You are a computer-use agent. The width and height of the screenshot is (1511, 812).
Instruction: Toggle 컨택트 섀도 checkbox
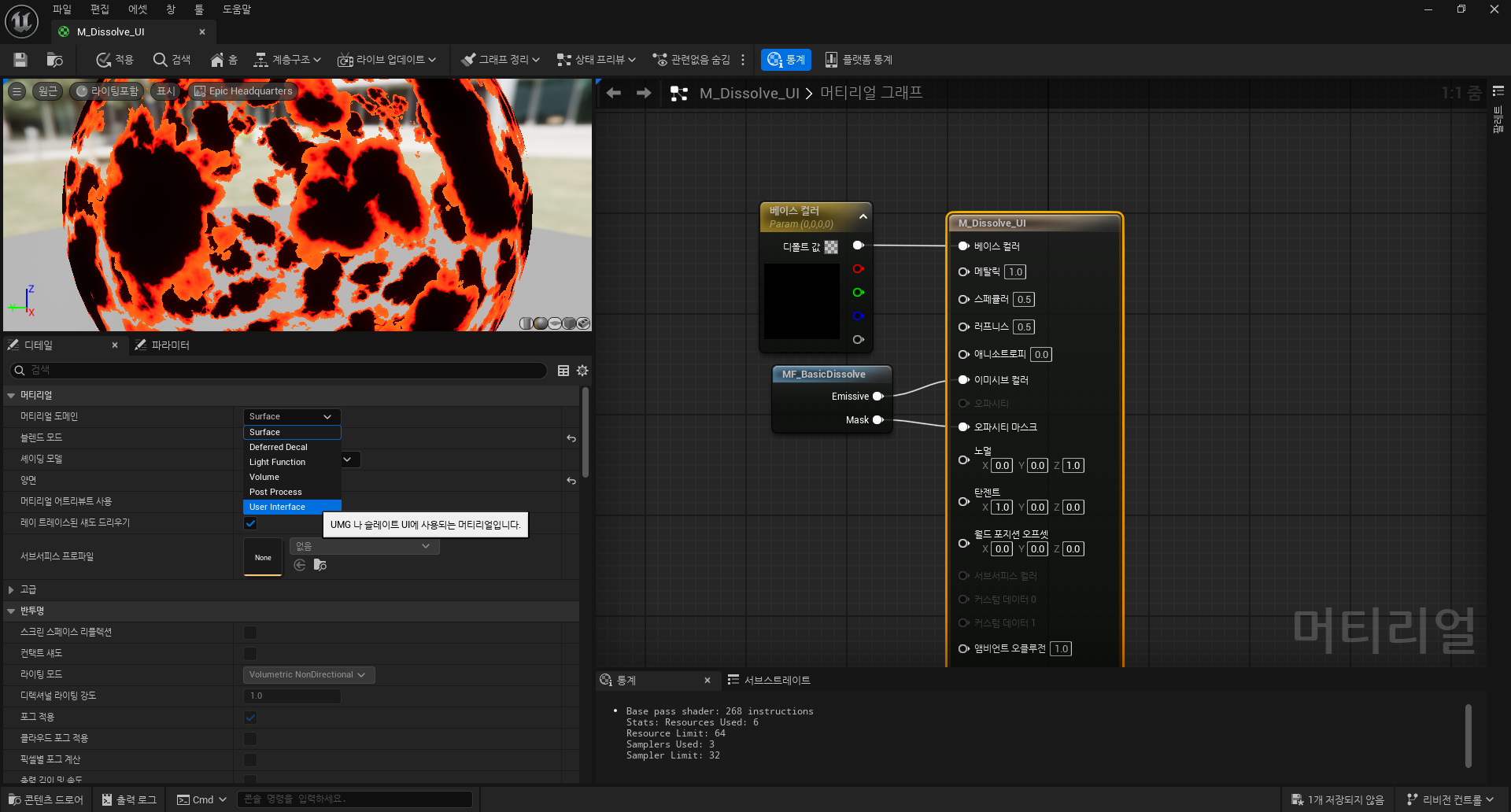tap(250, 654)
